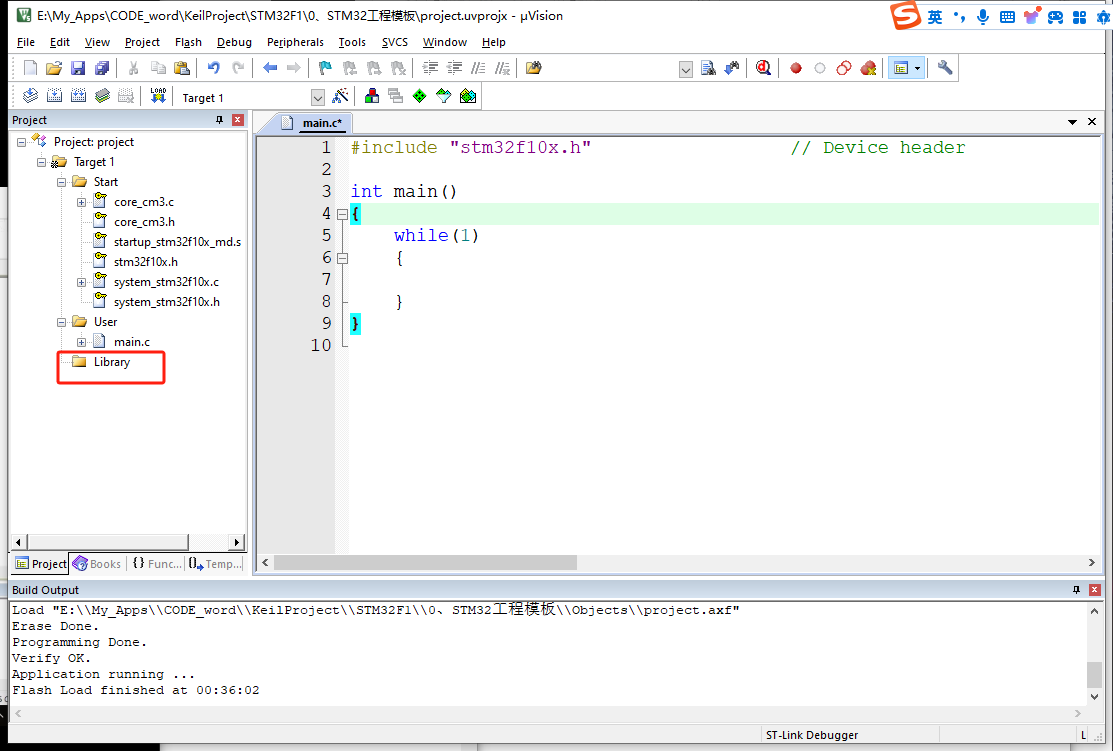Click the incremental find binoculars arrow icon
The image size is (1113, 751).
[732, 68]
